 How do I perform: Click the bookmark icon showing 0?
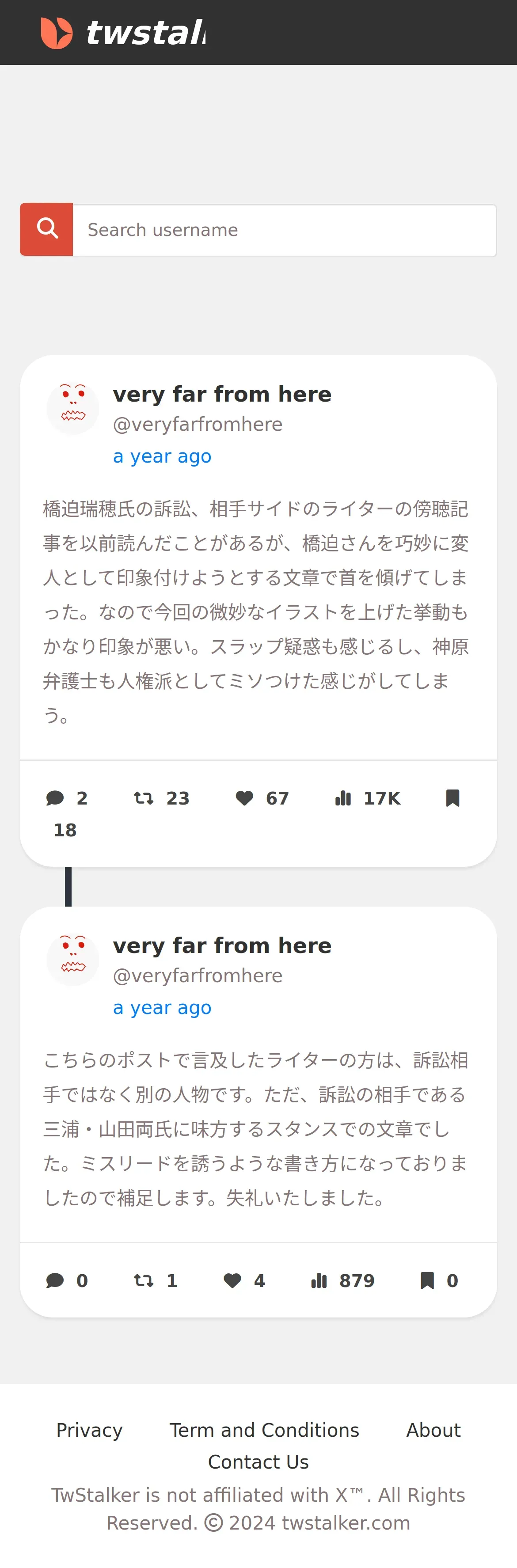pos(427,1281)
